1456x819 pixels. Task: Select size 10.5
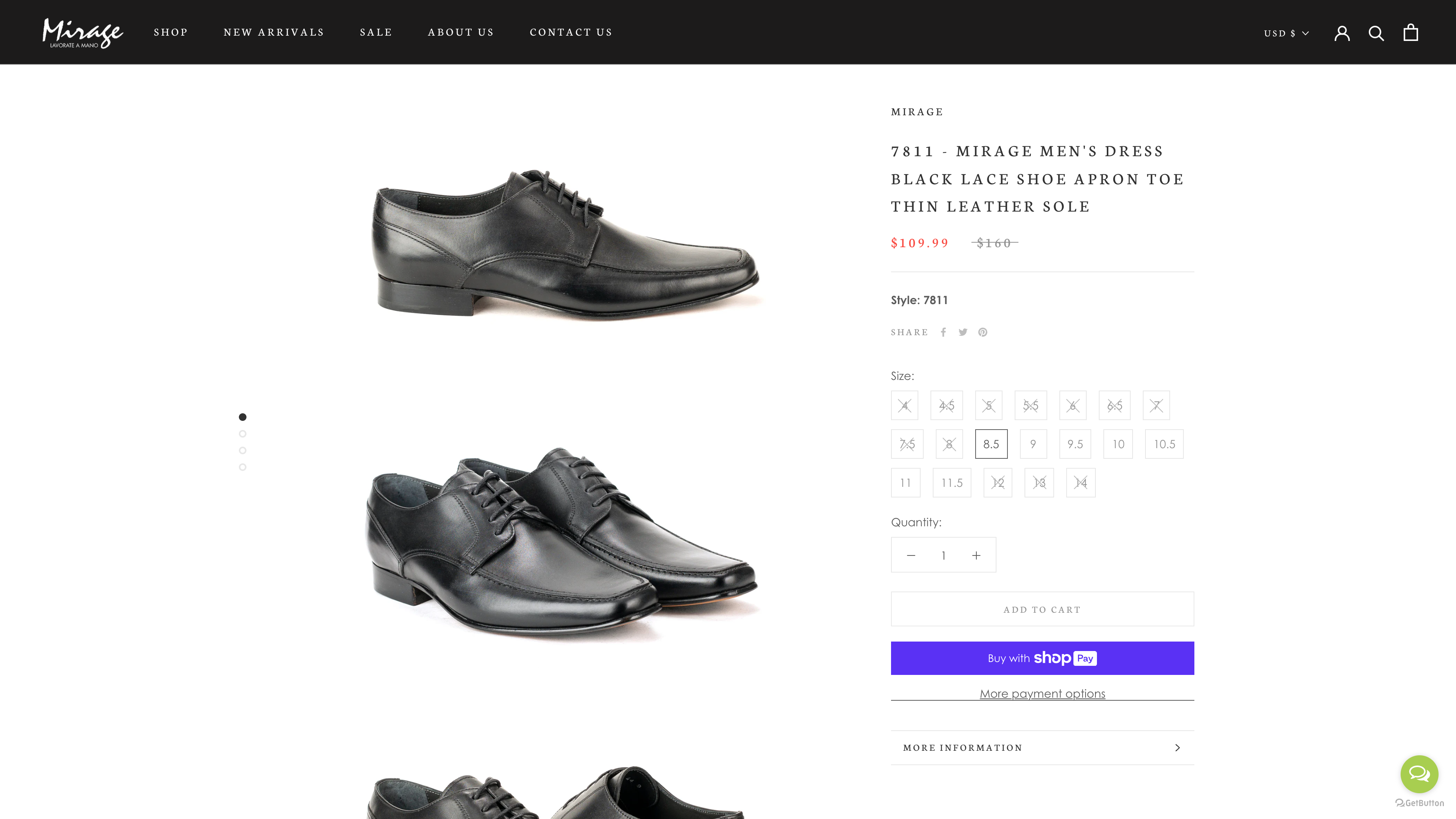(1164, 444)
